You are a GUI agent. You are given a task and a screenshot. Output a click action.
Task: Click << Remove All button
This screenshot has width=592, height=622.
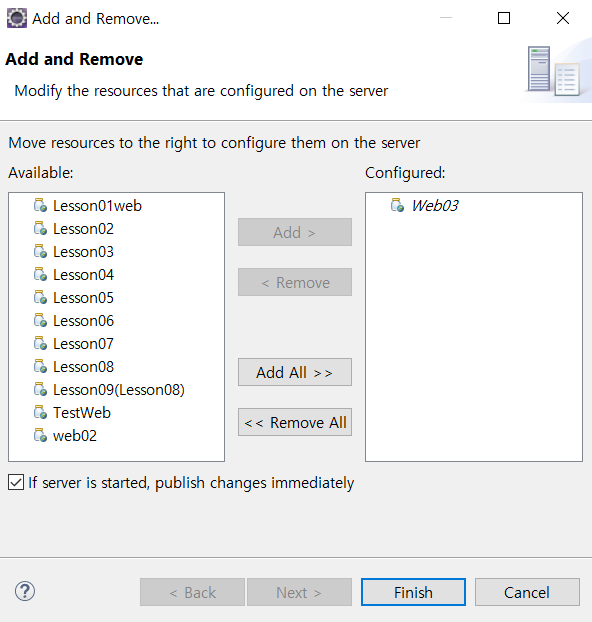pyautogui.click(x=295, y=422)
